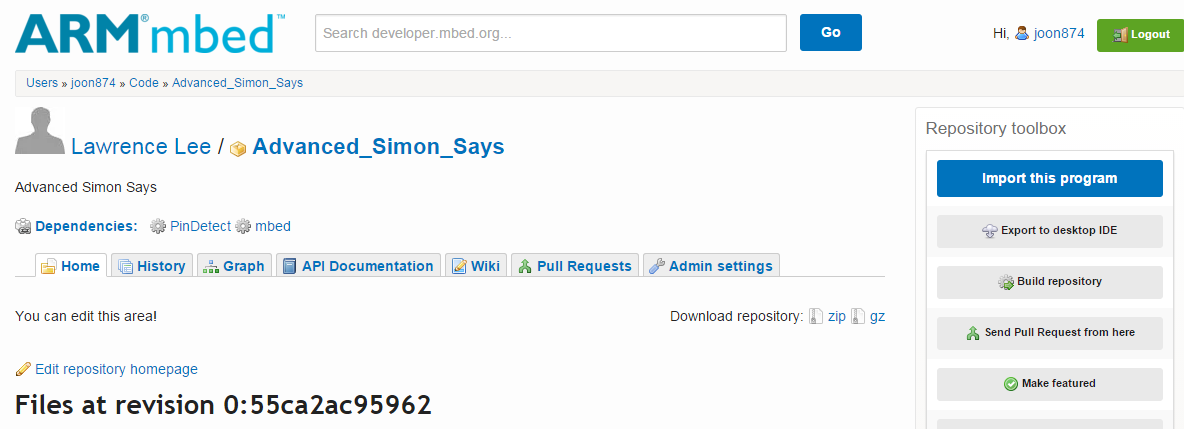Go to the Wiki tab
This screenshot has height=429, width=1184.
(x=475, y=266)
